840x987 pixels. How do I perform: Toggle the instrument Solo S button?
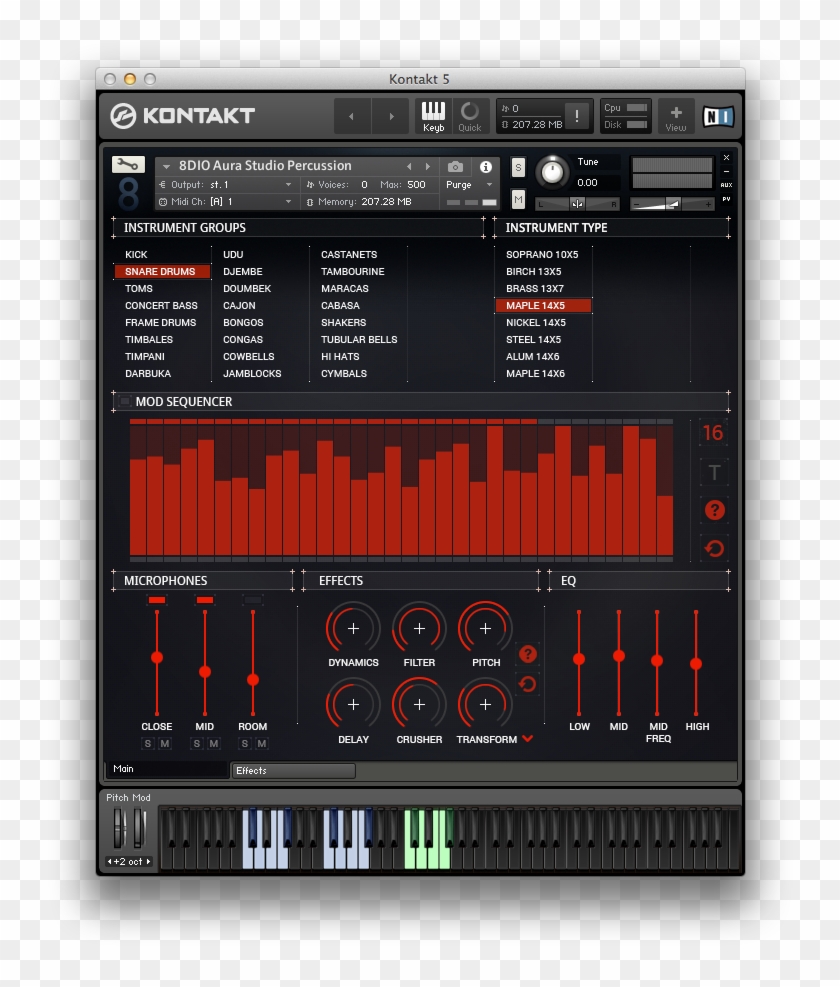click(x=518, y=167)
